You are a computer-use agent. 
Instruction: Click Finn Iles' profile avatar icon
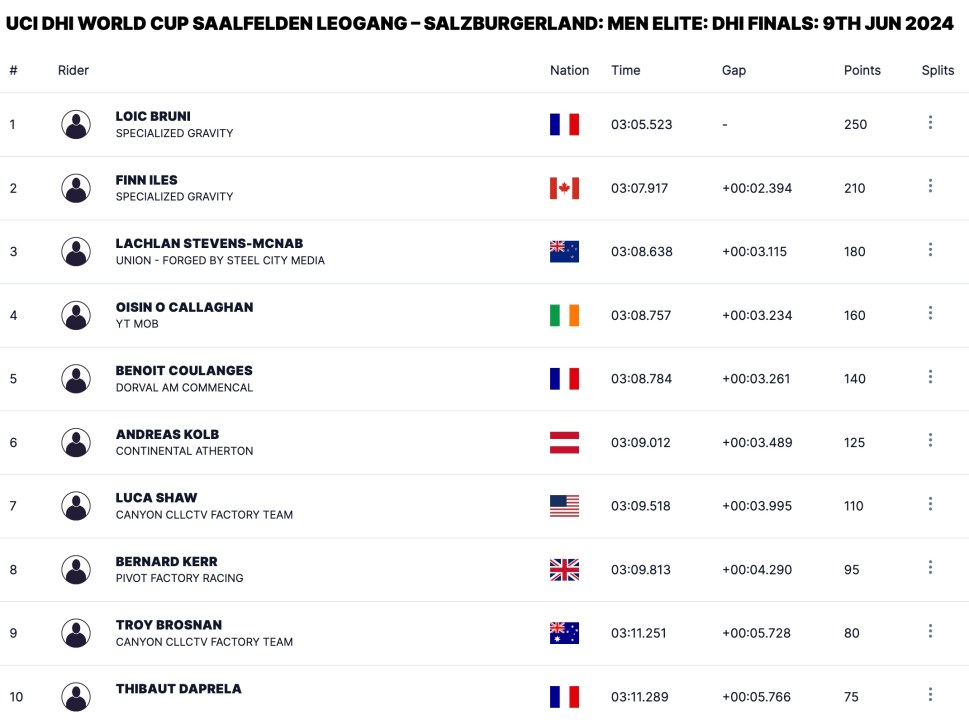tap(76, 188)
